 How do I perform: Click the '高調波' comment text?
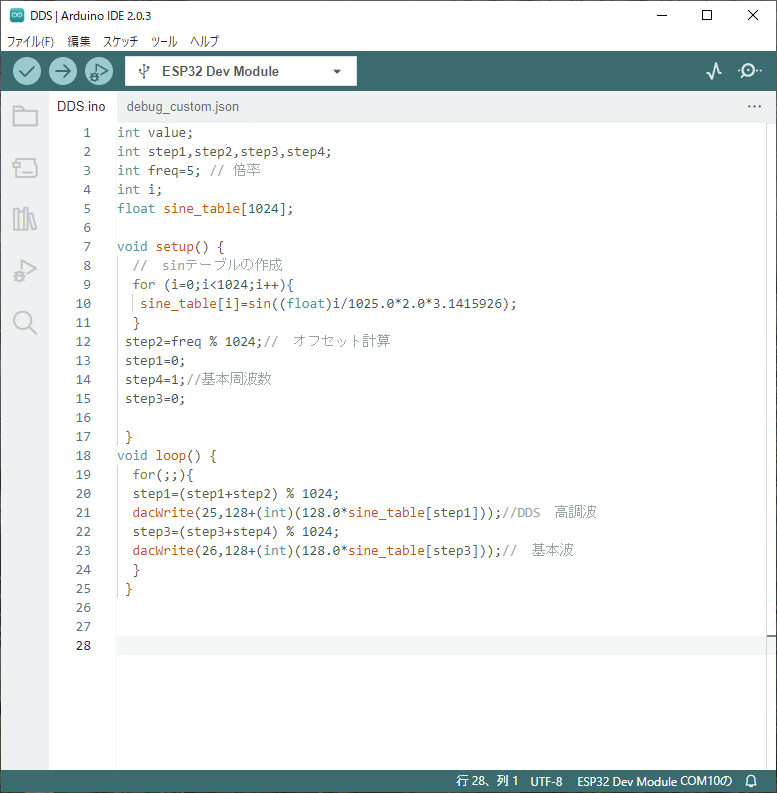pyautogui.click(x=576, y=512)
